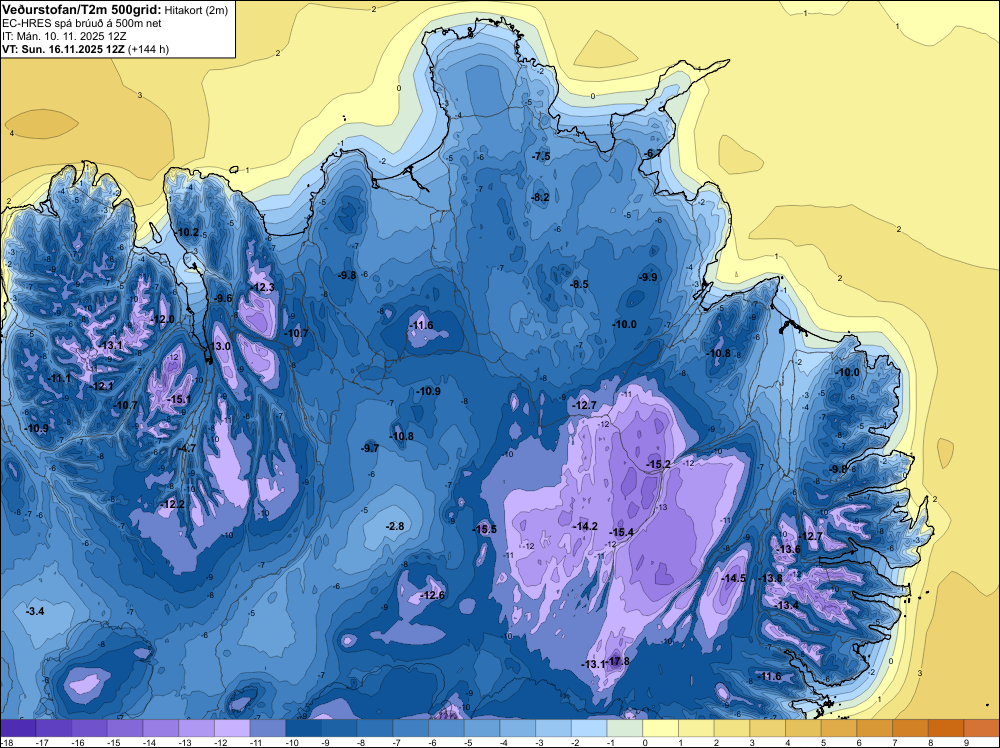Click the -13.6 temperature value
This screenshot has height=748, width=1000.
point(788,550)
